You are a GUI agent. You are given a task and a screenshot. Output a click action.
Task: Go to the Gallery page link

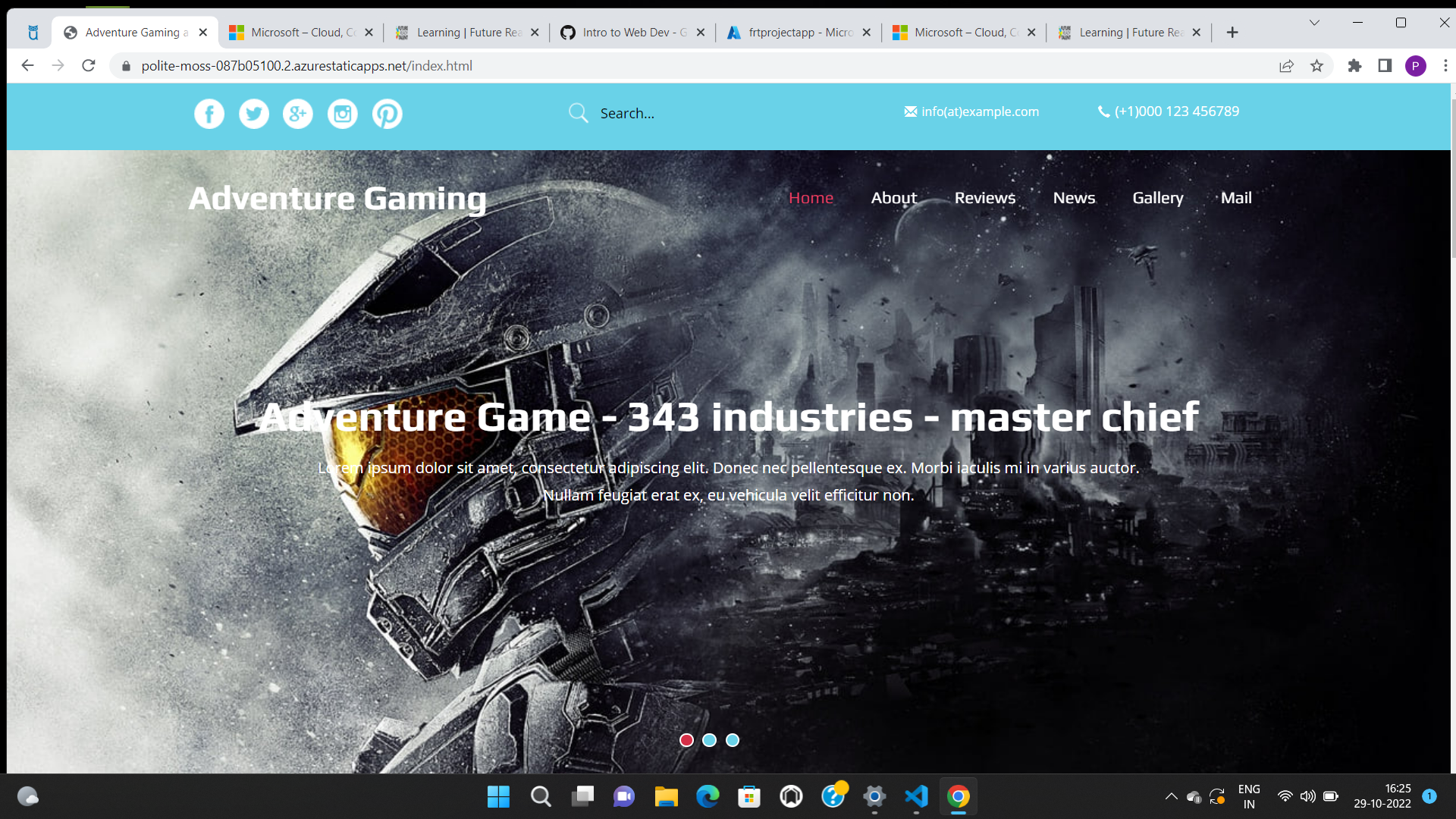1157,198
